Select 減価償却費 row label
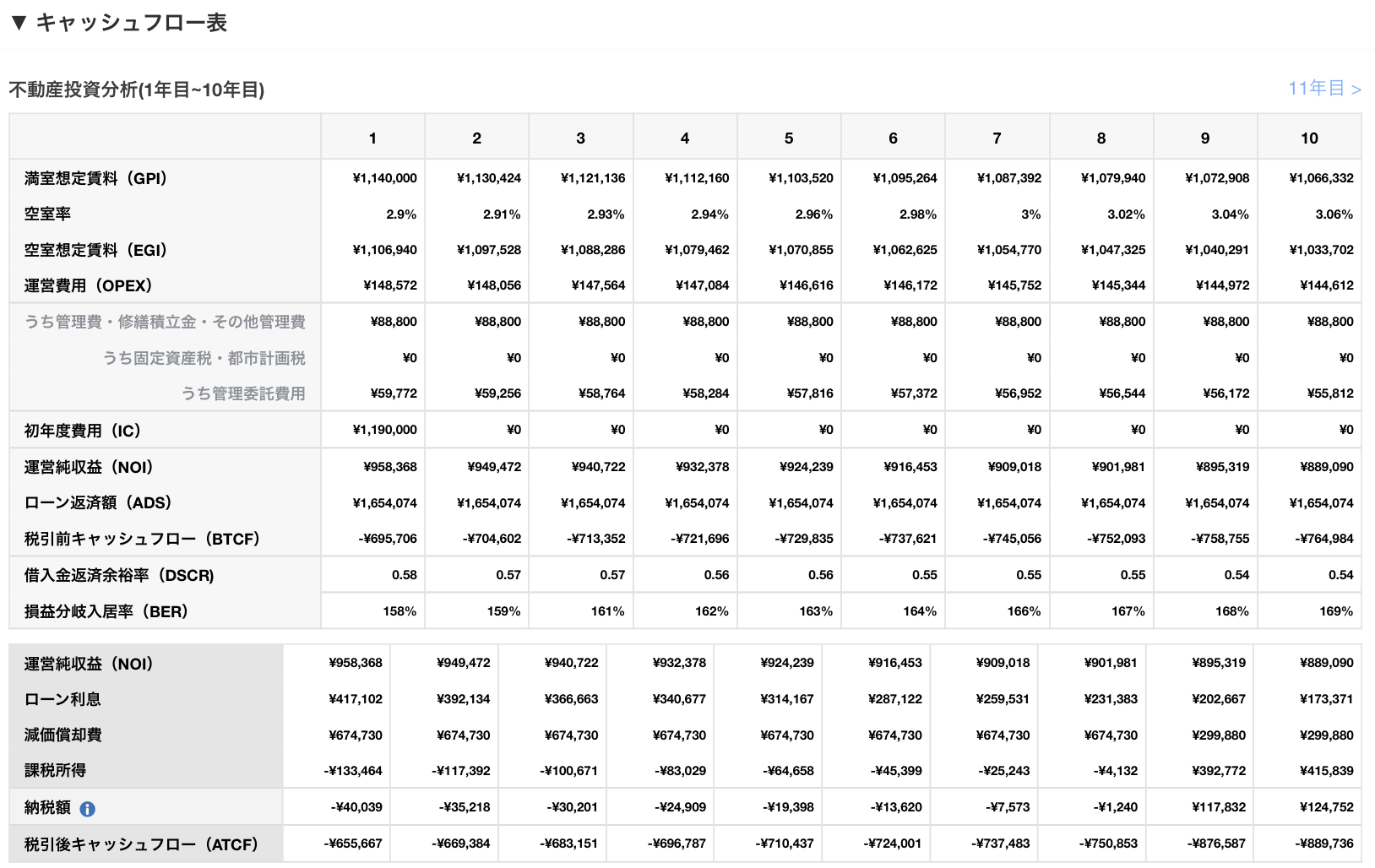 click(62, 735)
